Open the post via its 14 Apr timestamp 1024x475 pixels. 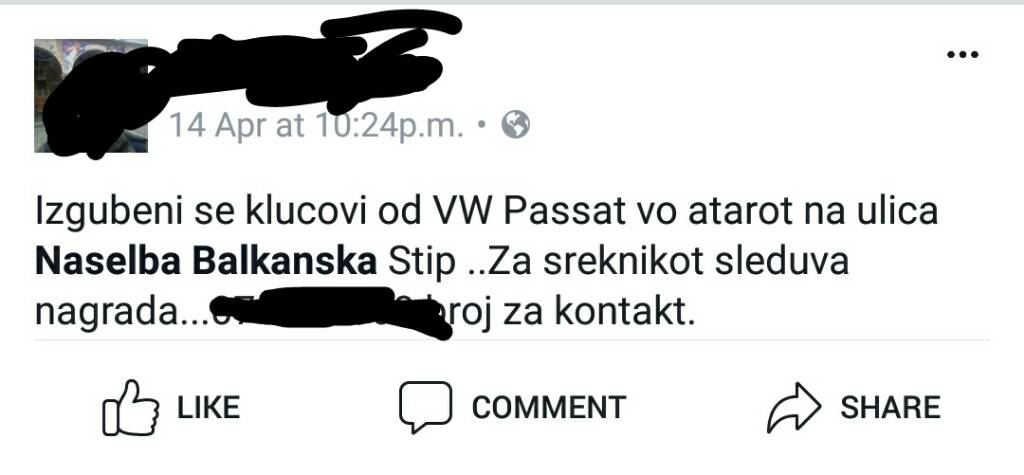pos(317,125)
